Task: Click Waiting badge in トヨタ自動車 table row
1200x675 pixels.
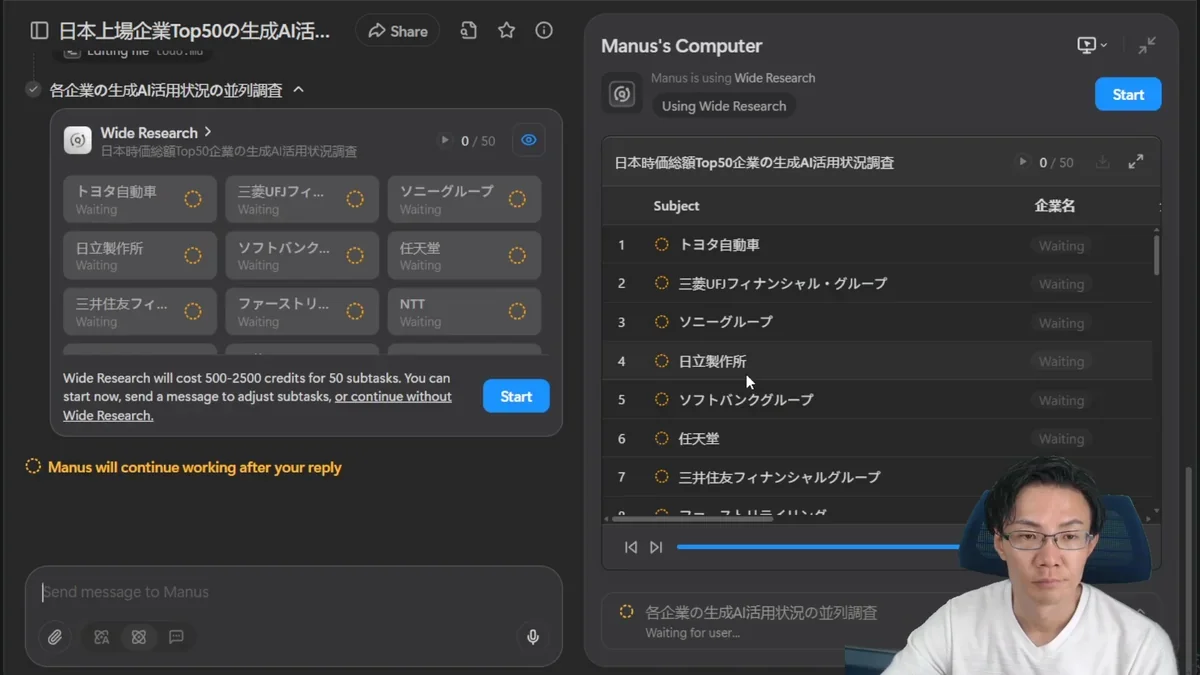Action: point(1061,246)
